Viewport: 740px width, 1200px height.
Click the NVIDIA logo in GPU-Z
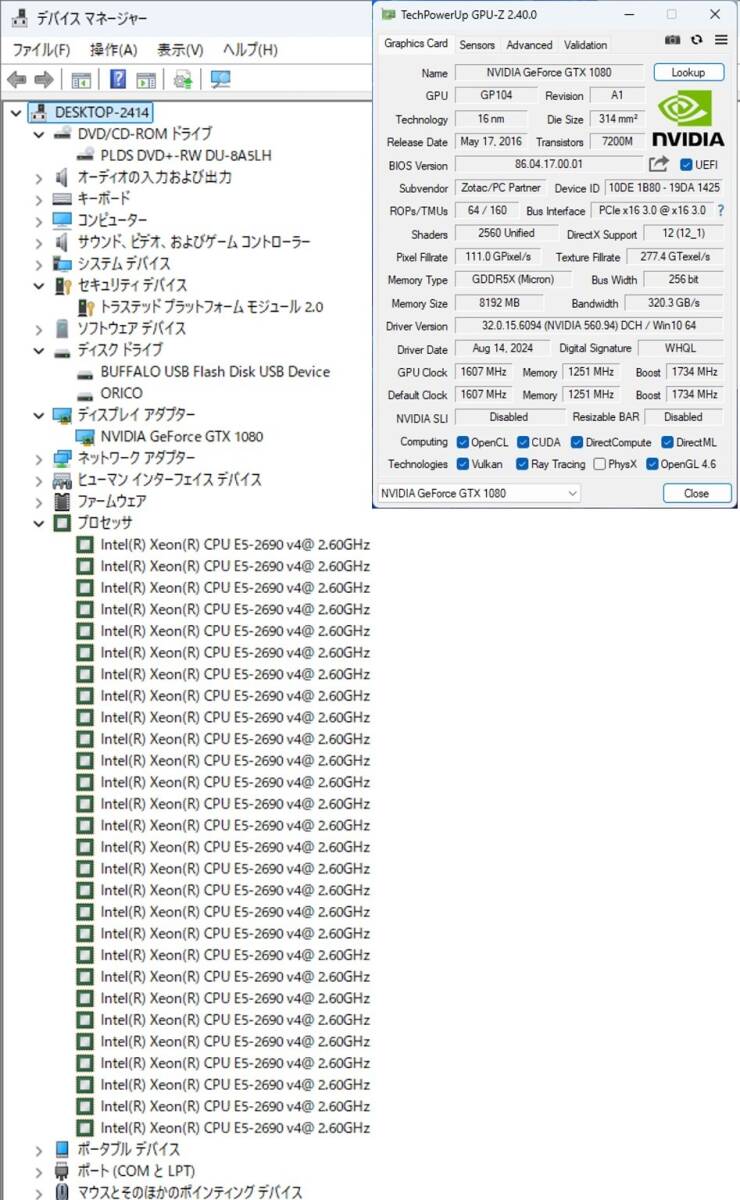[687, 117]
